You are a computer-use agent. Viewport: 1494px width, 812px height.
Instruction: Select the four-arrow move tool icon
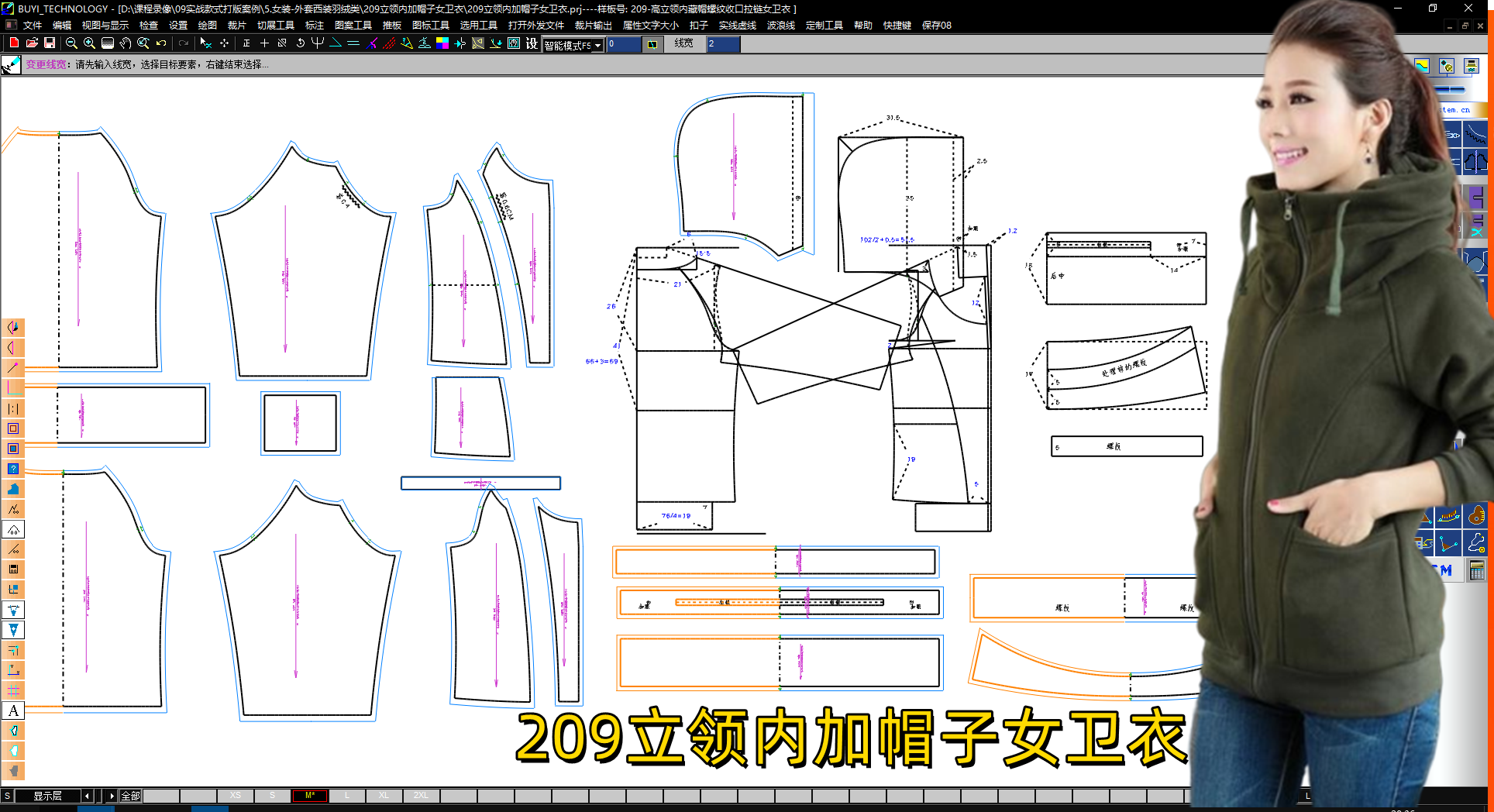(x=224, y=43)
